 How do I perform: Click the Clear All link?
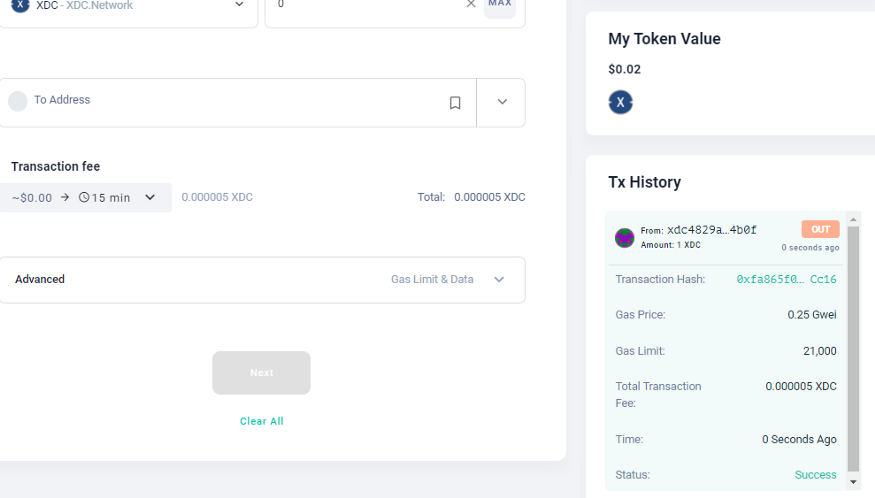262,422
